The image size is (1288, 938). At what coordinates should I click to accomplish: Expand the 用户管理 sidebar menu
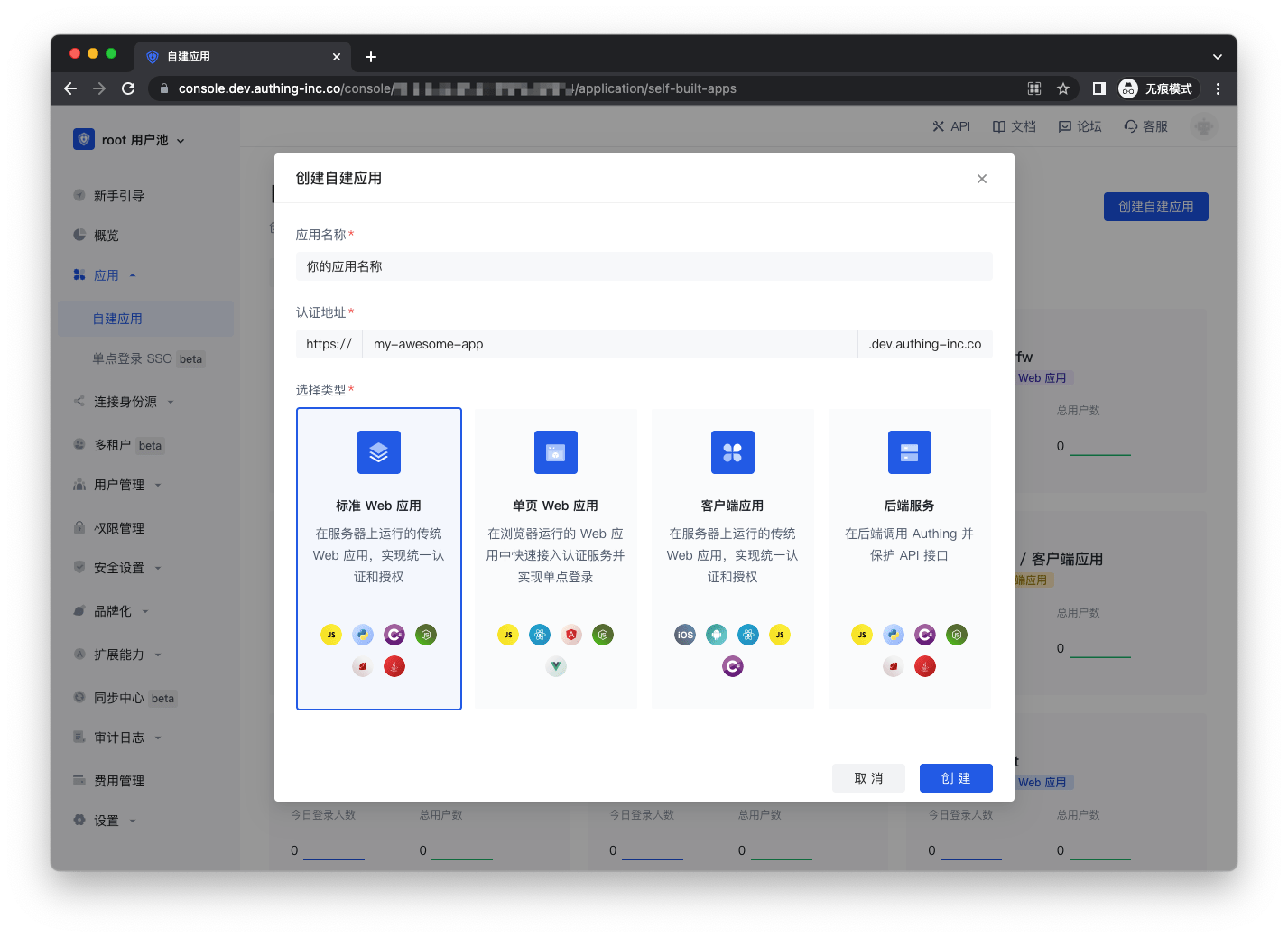pyautogui.click(x=118, y=485)
